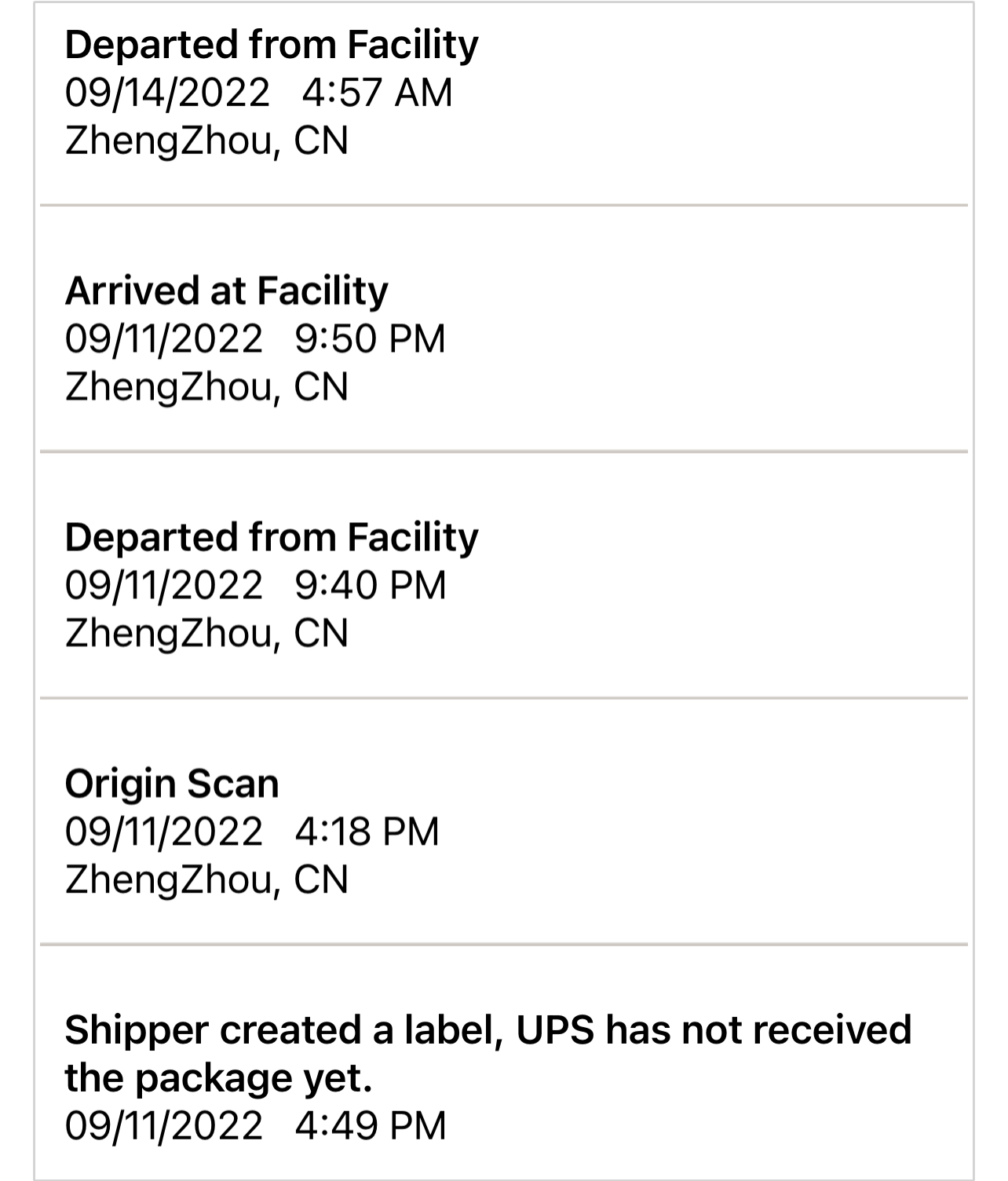Click the 9:50 PM timestamp

(x=370, y=339)
